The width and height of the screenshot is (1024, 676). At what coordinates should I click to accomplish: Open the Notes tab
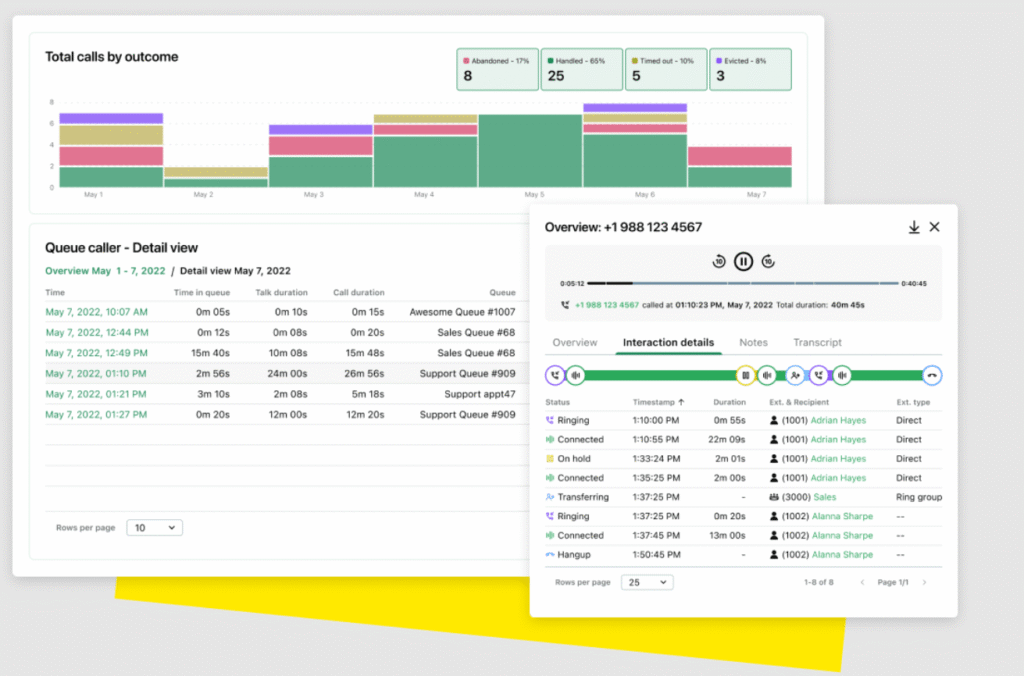pyautogui.click(x=753, y=342)
